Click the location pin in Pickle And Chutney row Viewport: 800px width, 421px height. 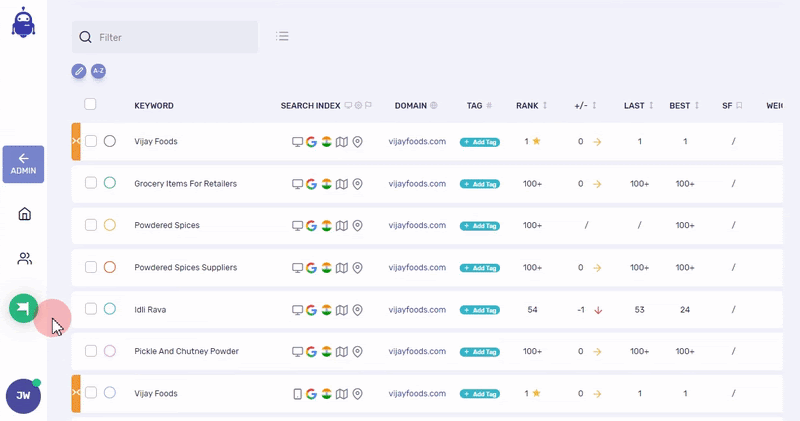pos(358,352)
